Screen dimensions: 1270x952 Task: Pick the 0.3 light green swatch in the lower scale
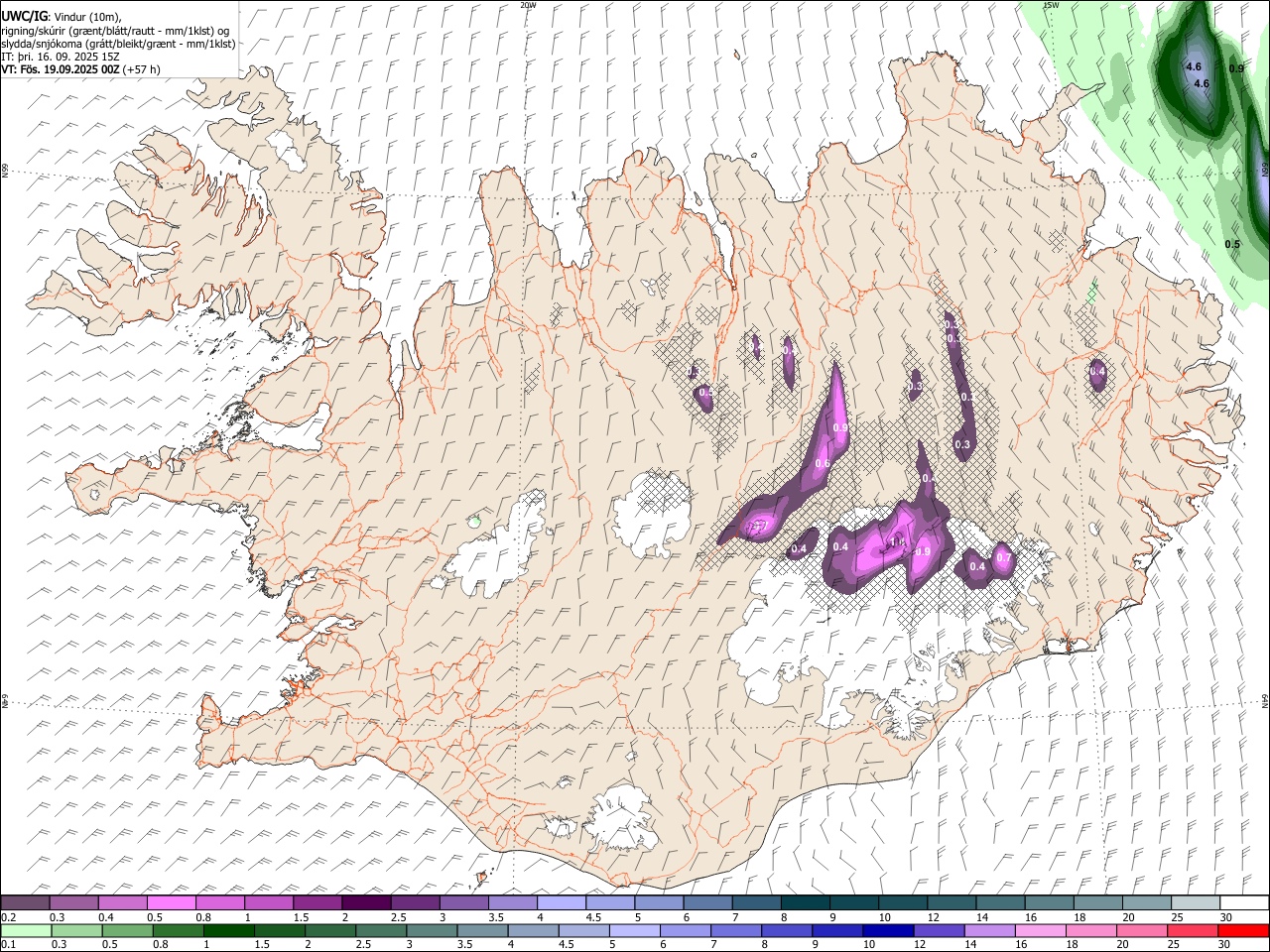(x=76, y=930)
